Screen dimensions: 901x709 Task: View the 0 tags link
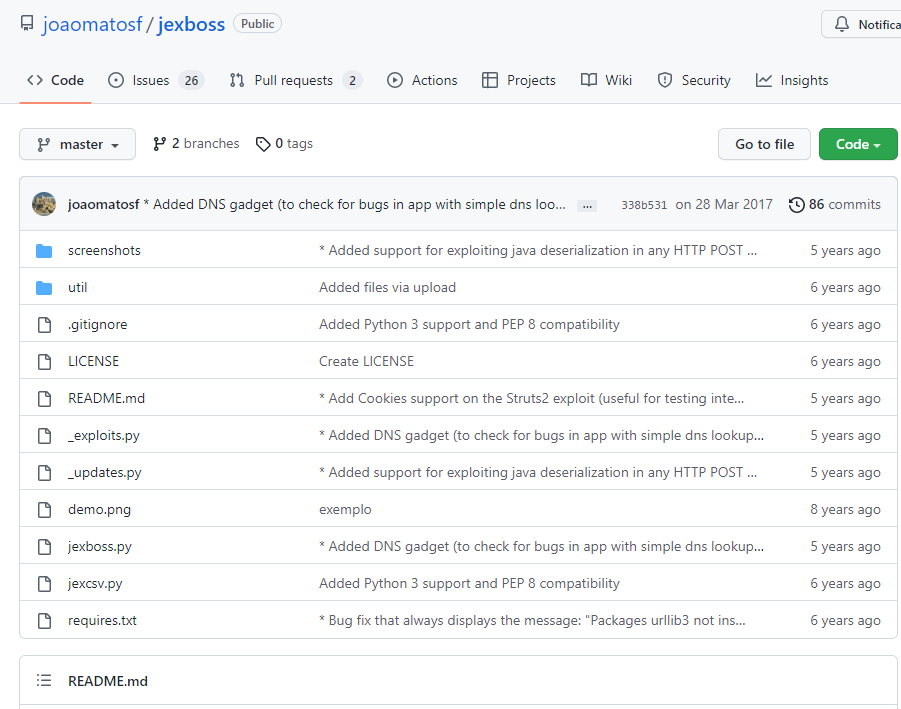284,144
